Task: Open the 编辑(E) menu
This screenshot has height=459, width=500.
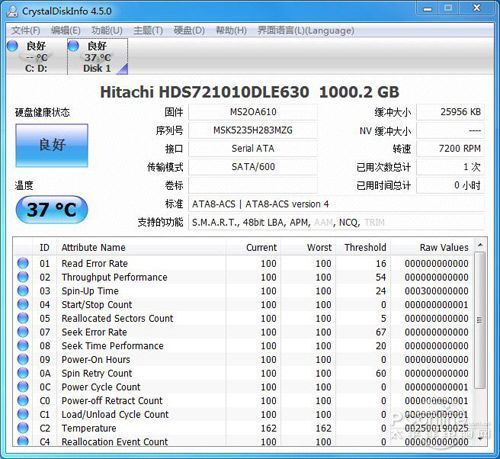Action: pos(66,31)
